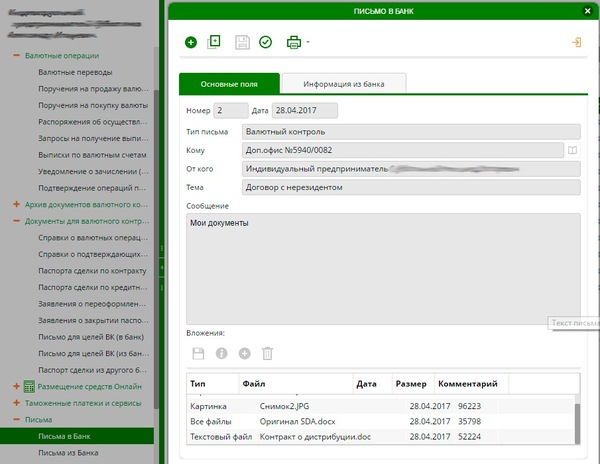Viewport: 600px width, 464px height.
Task: Switch to the Информация из банка tab
Action: [x=344, y=83]
